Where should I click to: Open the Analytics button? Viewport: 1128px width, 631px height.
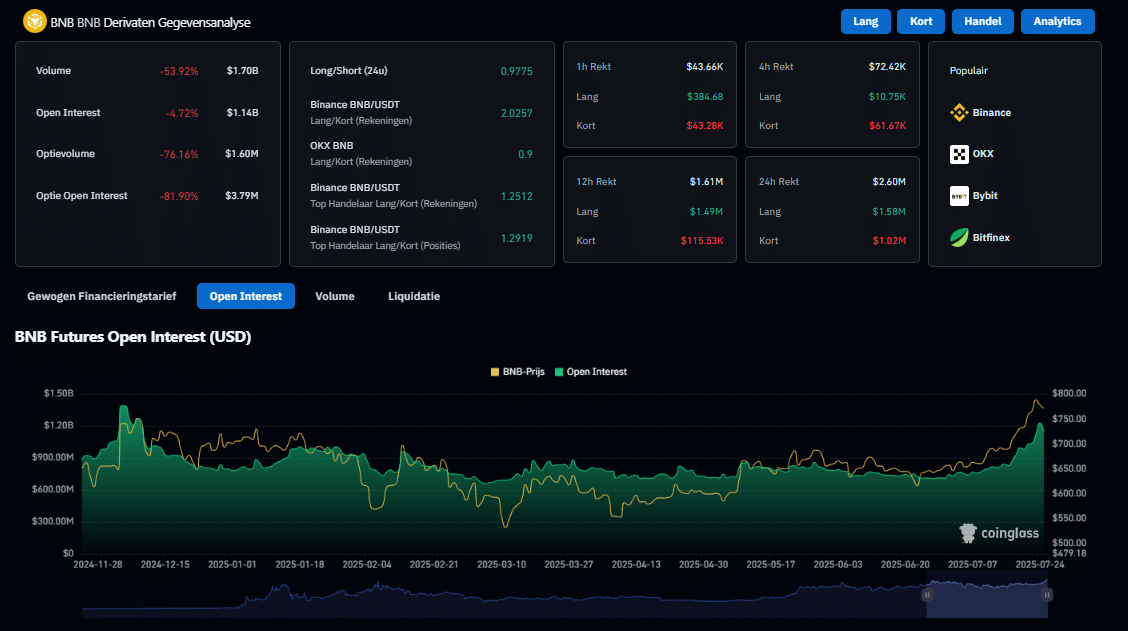1058,22
